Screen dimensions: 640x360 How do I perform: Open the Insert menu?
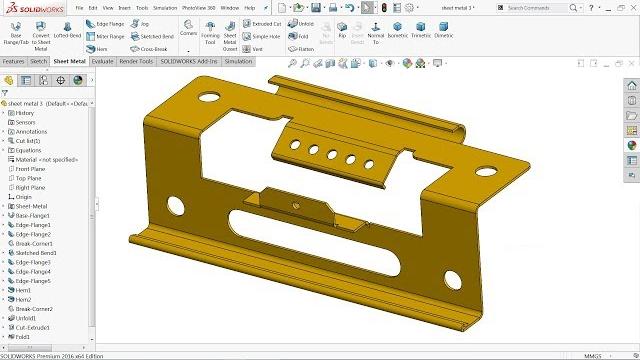coord(124,8)
